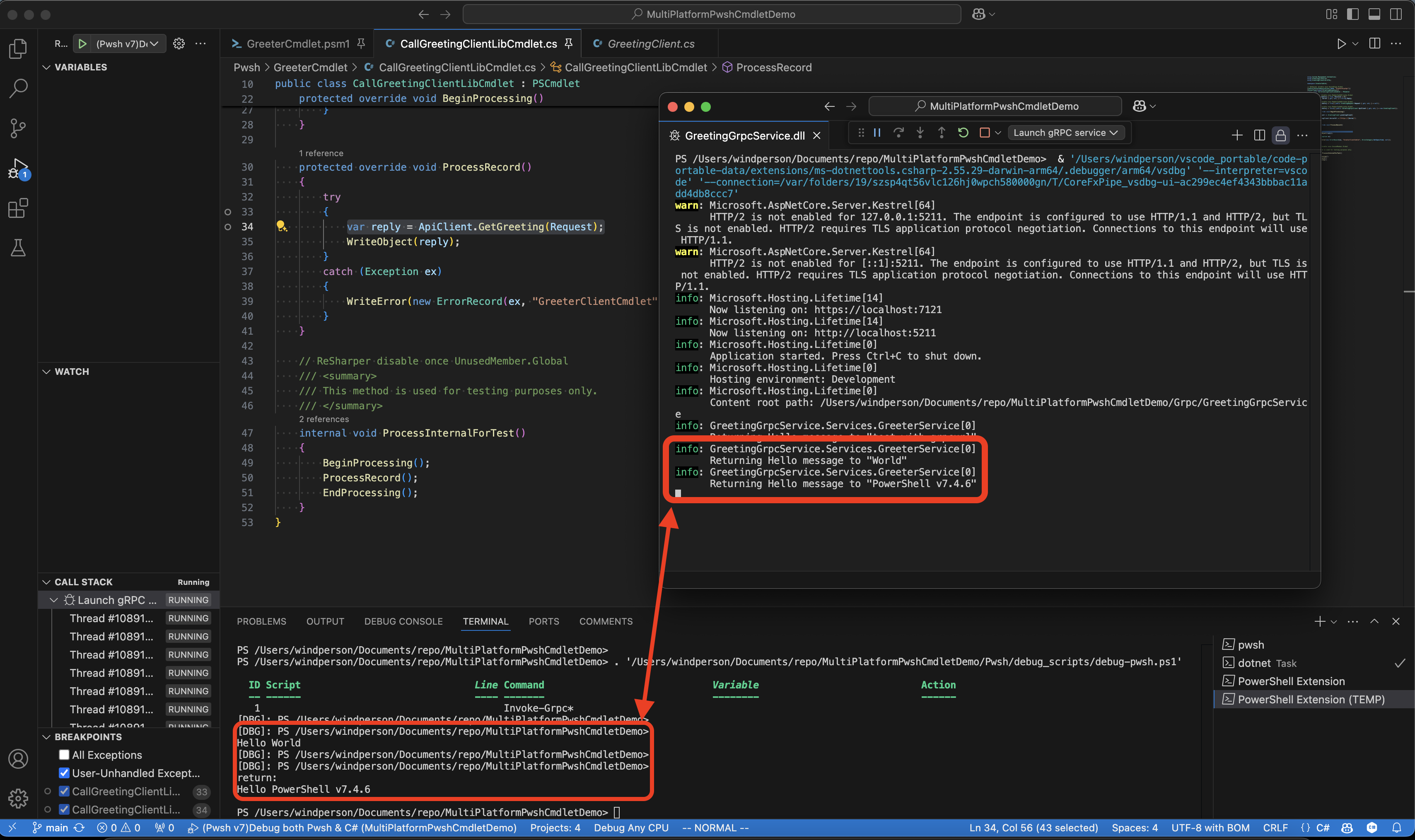
Task: Enable the All Exceptions breakpoint checkbox
Action: 64,755
